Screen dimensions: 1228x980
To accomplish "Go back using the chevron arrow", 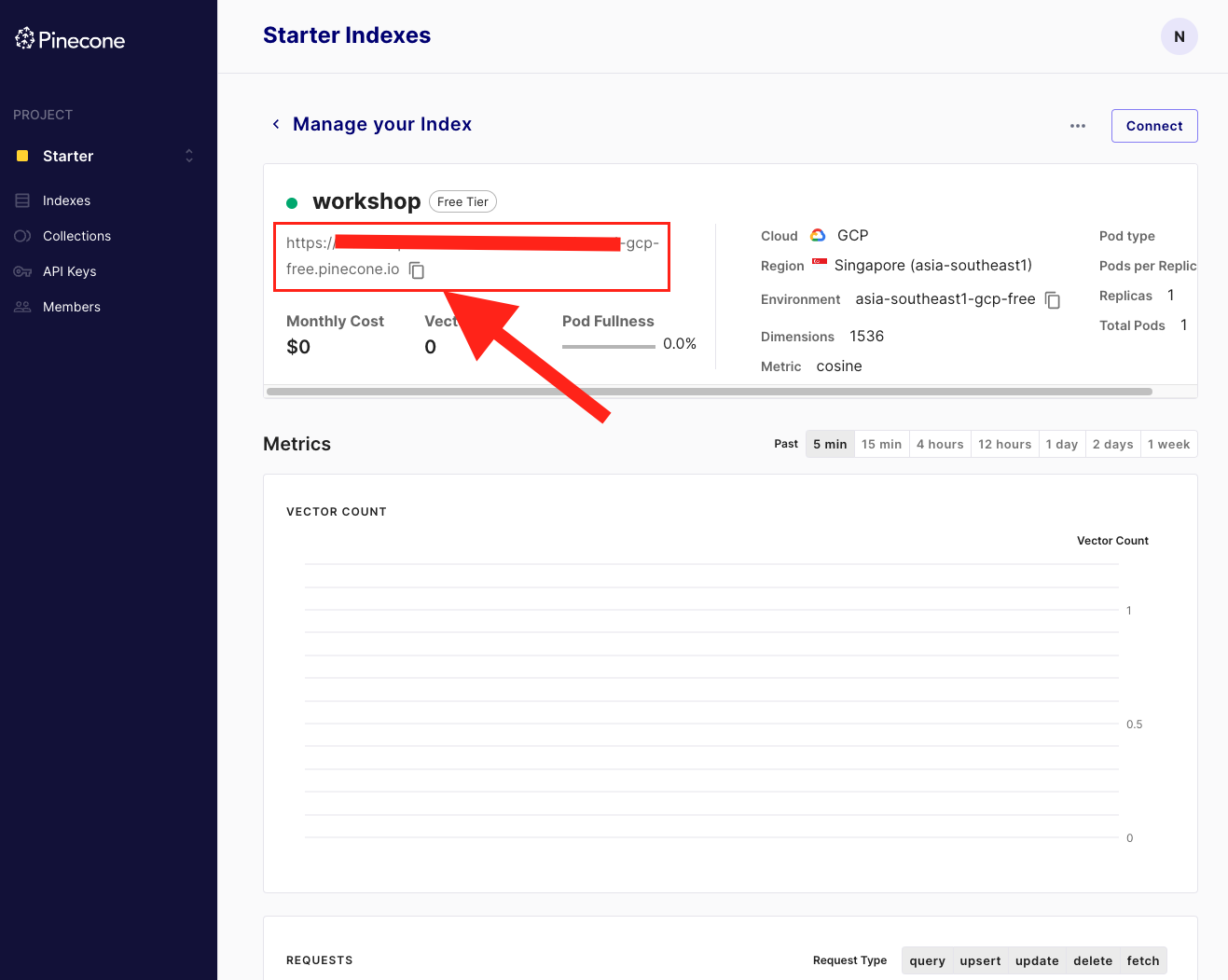I will pyautogui.click(x=275, y=124).
